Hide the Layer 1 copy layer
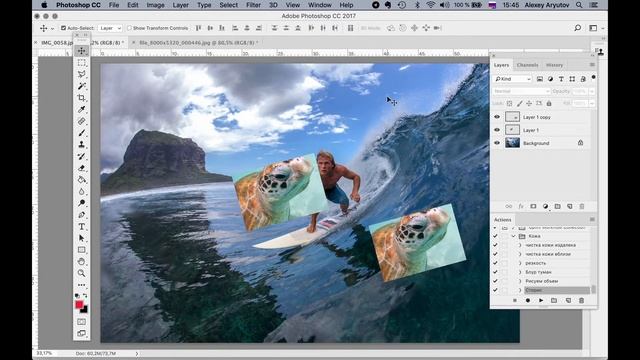The image size is (640, 360). (497, 117)
